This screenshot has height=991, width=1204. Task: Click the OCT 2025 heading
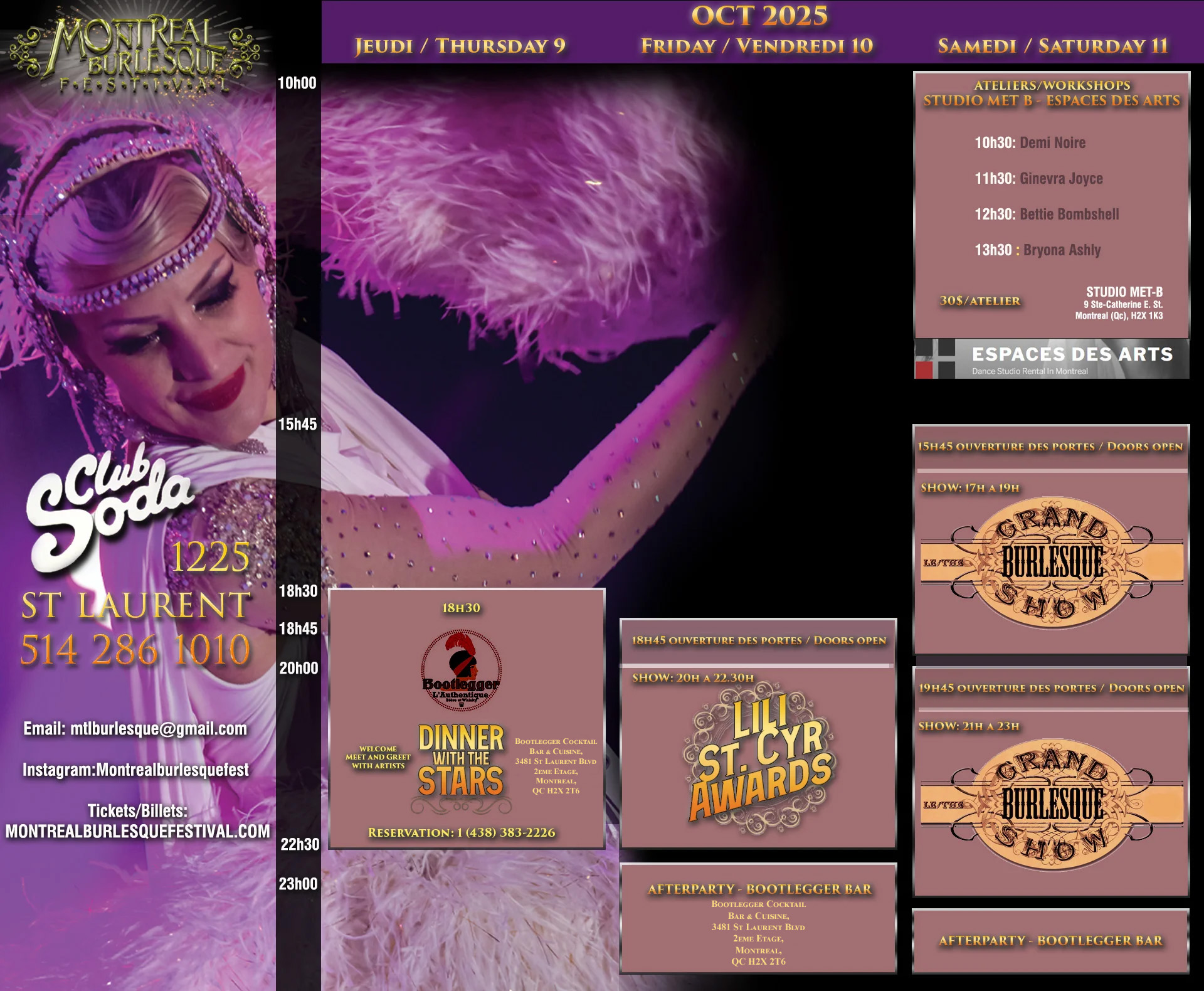tap(759, 16)
